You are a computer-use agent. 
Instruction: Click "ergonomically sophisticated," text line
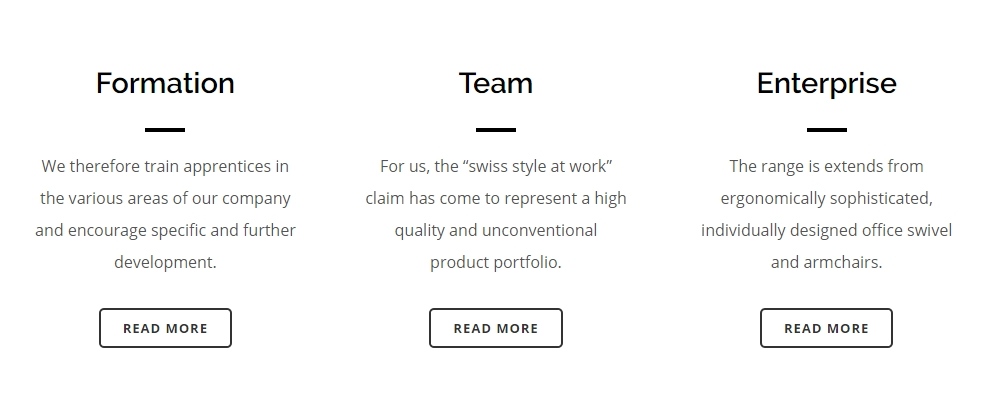pyautogui.click(x=826, y=198)
